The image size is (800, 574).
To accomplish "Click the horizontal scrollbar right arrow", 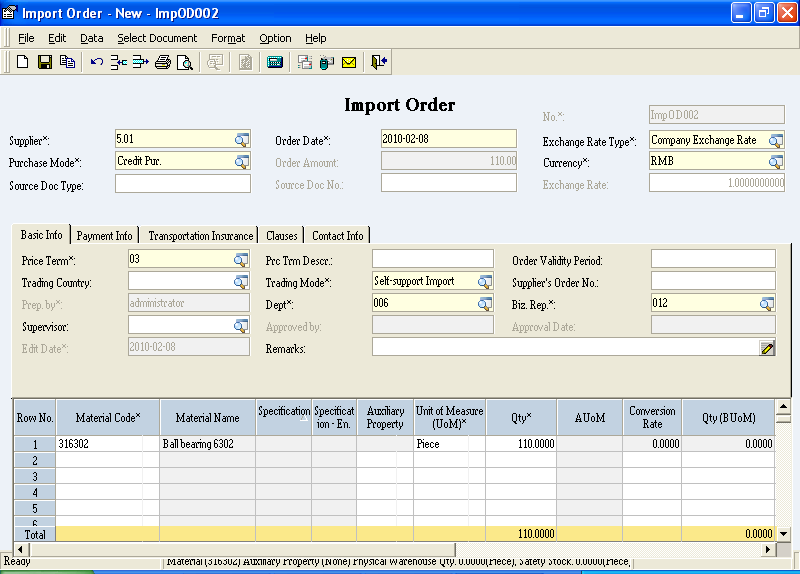I will [769, 550].
